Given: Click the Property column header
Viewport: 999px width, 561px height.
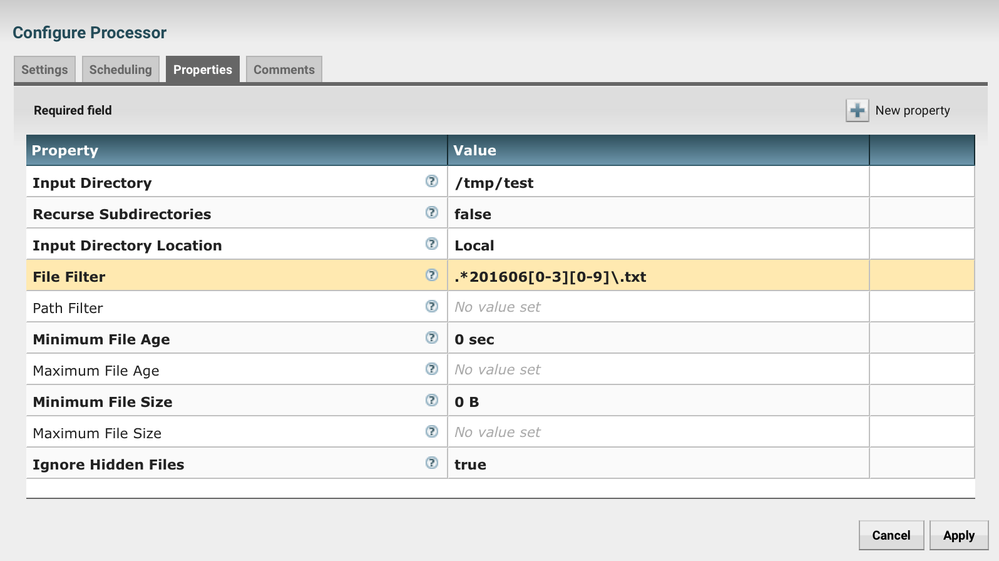Looking at the screenshot, I should (236, 150).
